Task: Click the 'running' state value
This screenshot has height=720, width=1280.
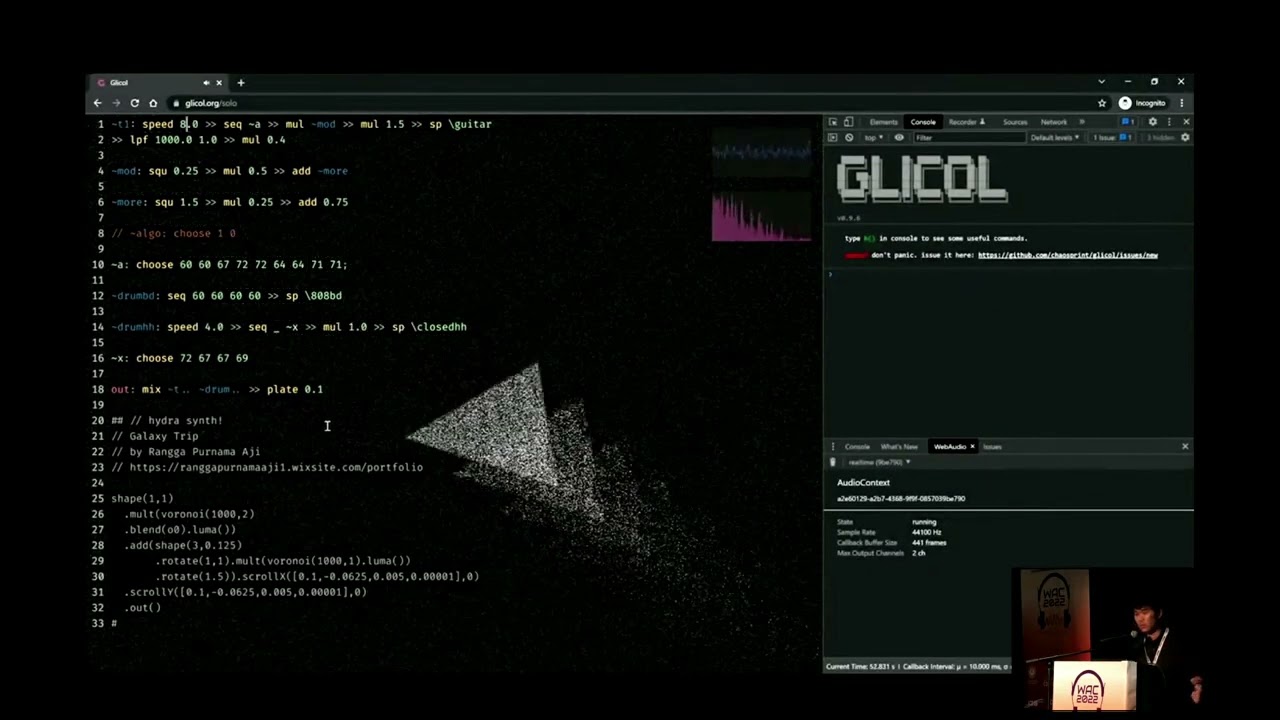Action: pyautogui.click(x=924, y=522)
